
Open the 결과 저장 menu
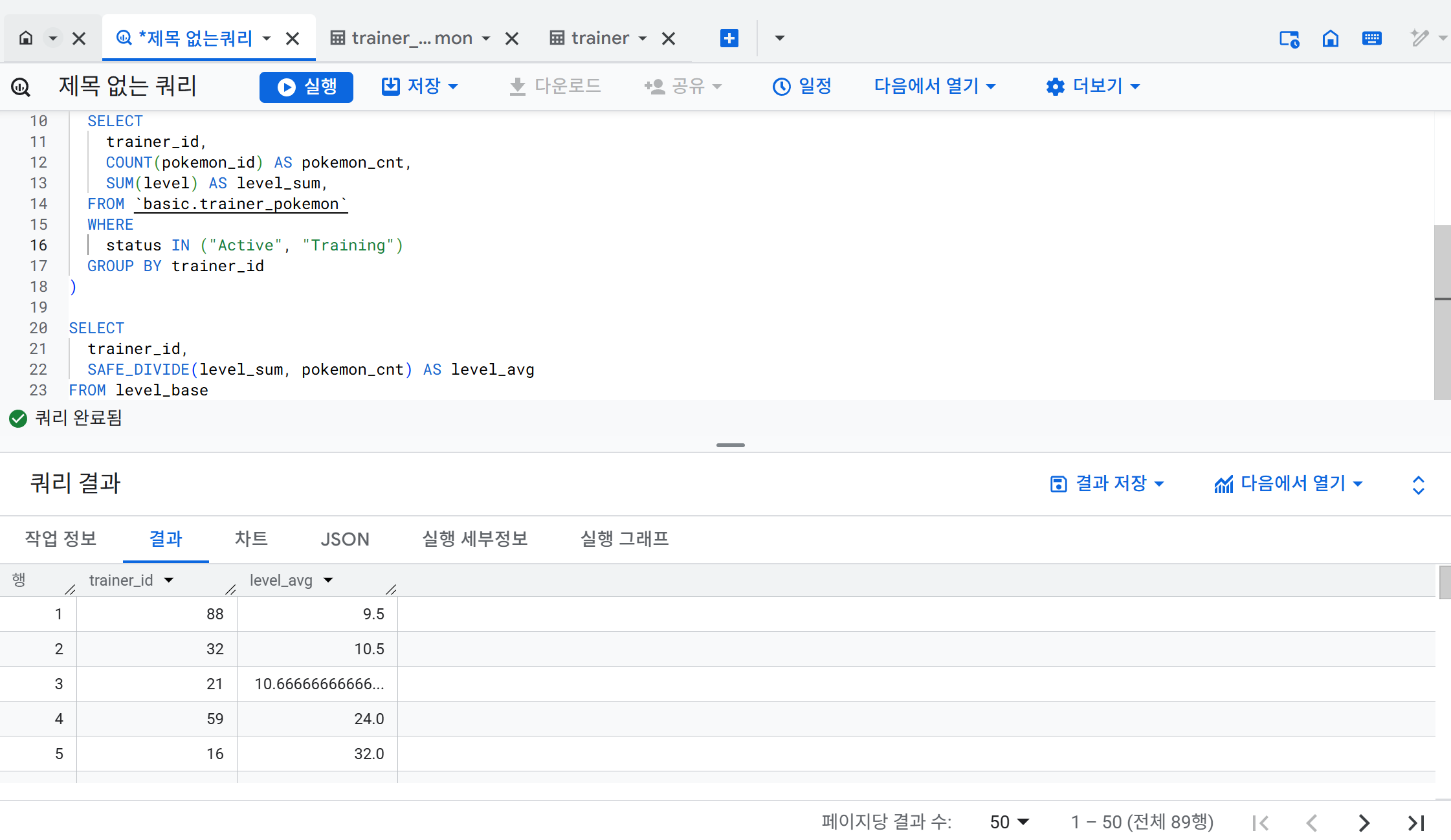pyautogui.click(x=1107, y=483)
